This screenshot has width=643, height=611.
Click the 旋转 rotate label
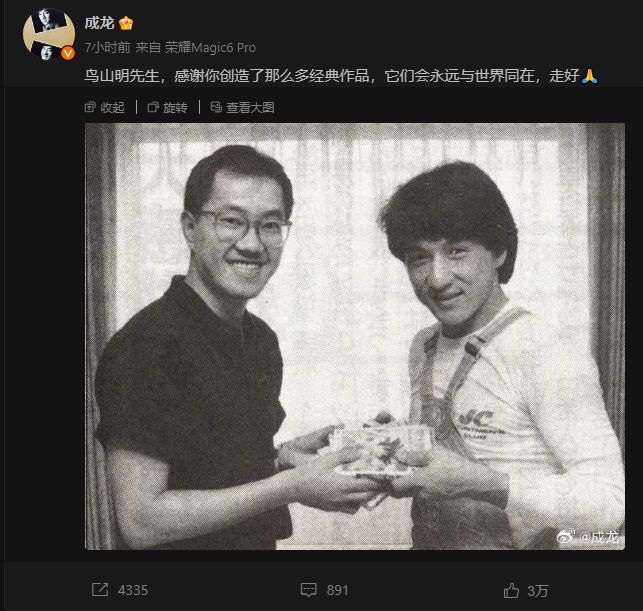pyautogui.click(x=176, y=107)
